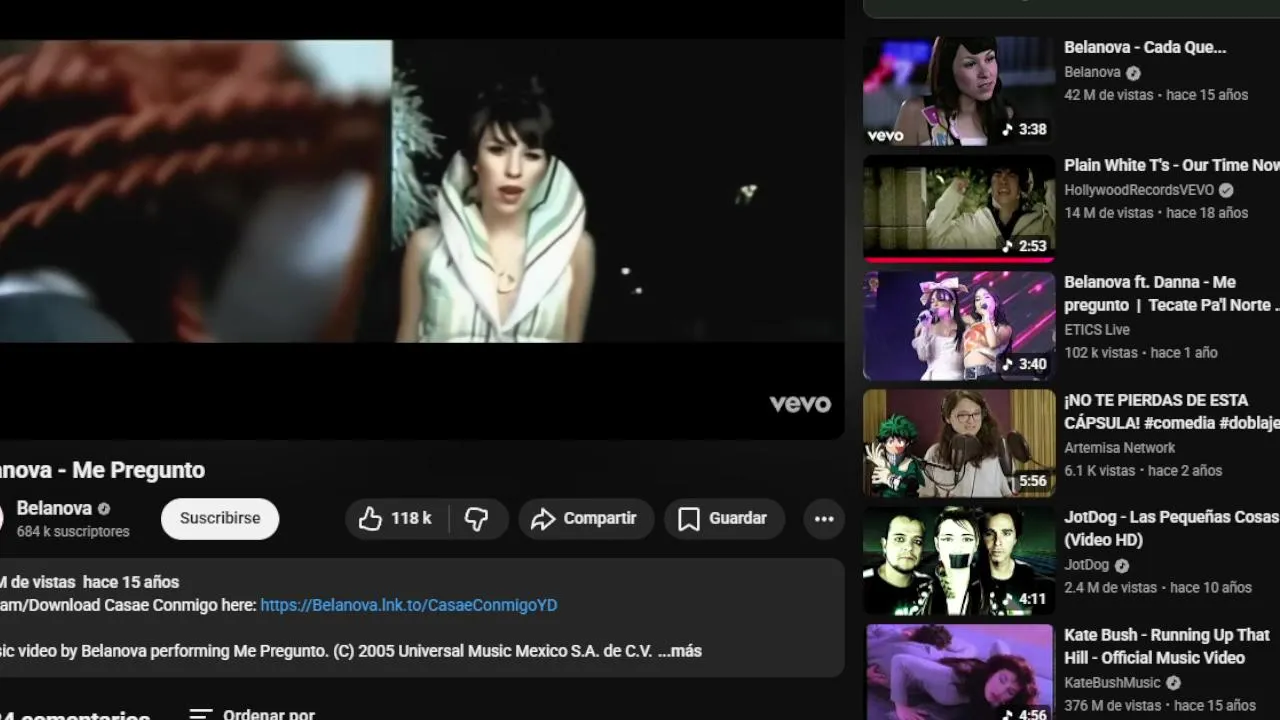Open the Belanova.lnk.to/CasaeConmigoYD link
This screenshot has height=720, width=1280.
[x=409, y=605]
